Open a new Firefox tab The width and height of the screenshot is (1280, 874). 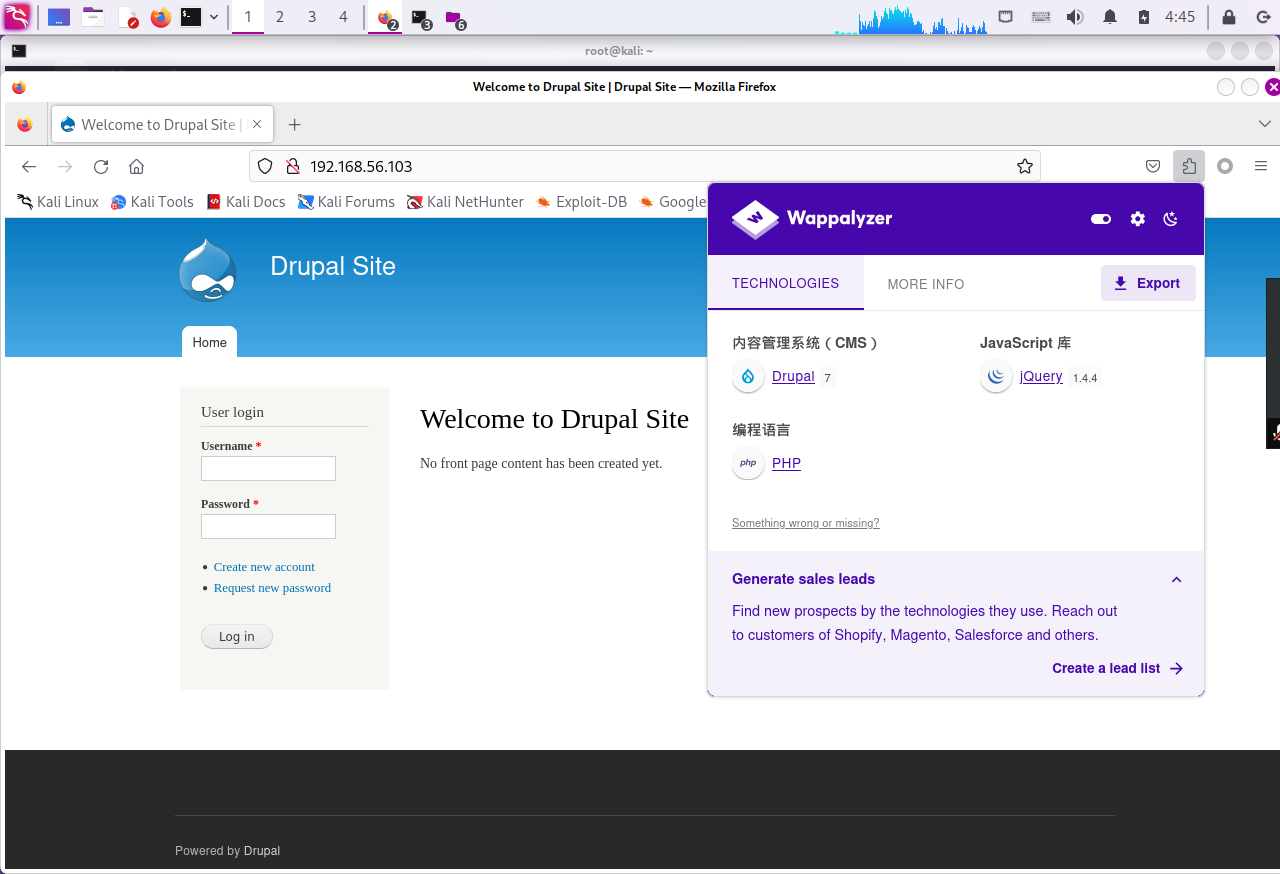294,125
